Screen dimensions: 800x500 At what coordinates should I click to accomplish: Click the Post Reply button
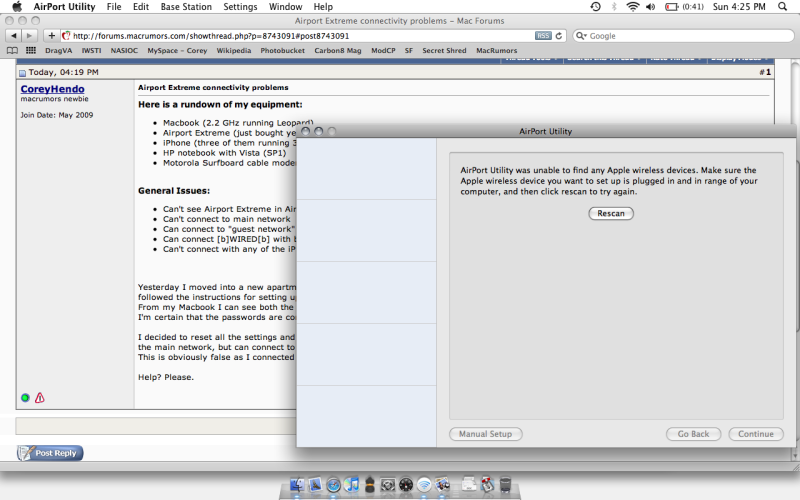click(50, 453)
